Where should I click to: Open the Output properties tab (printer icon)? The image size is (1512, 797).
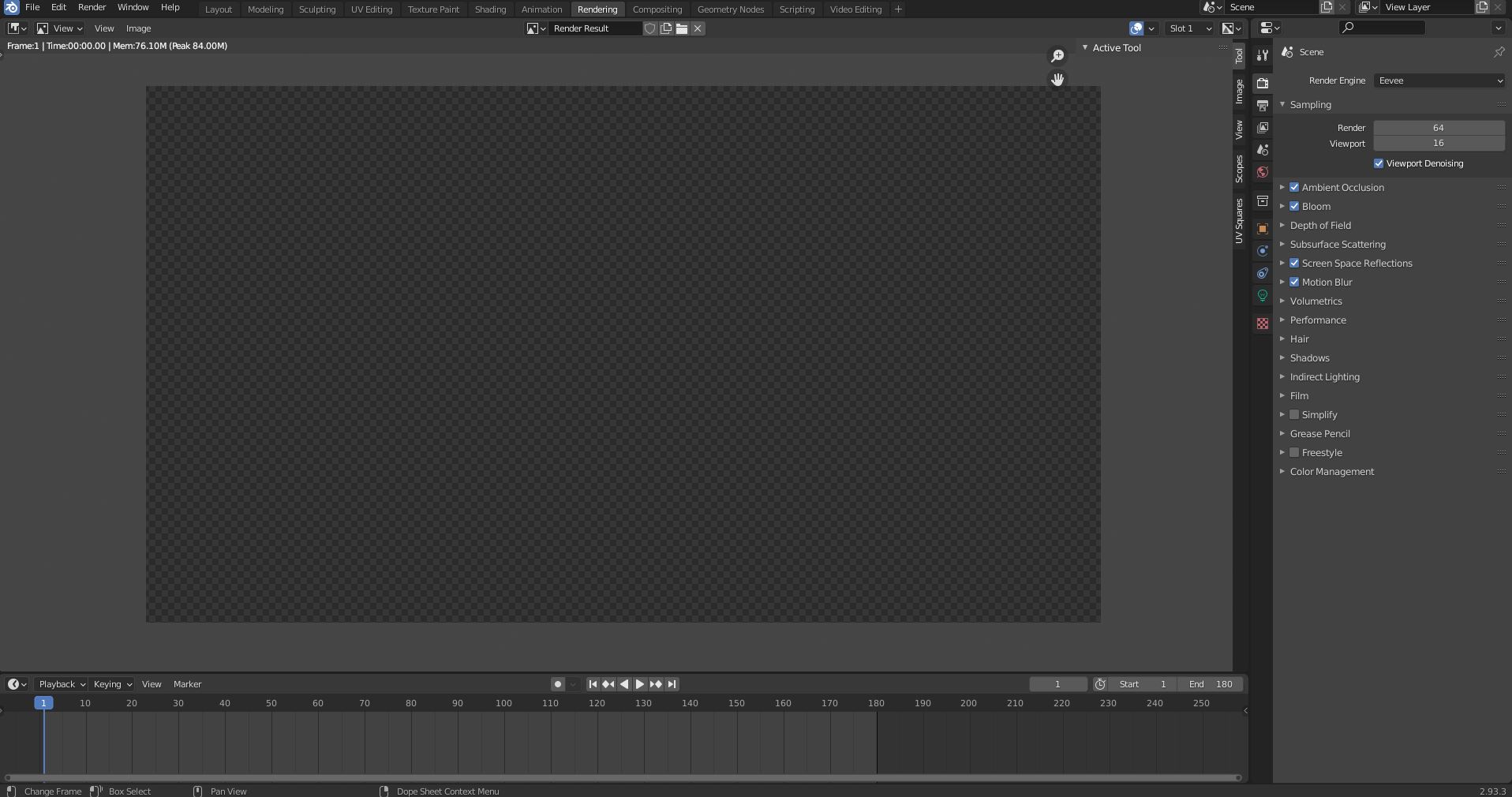tap(1263, 105)
